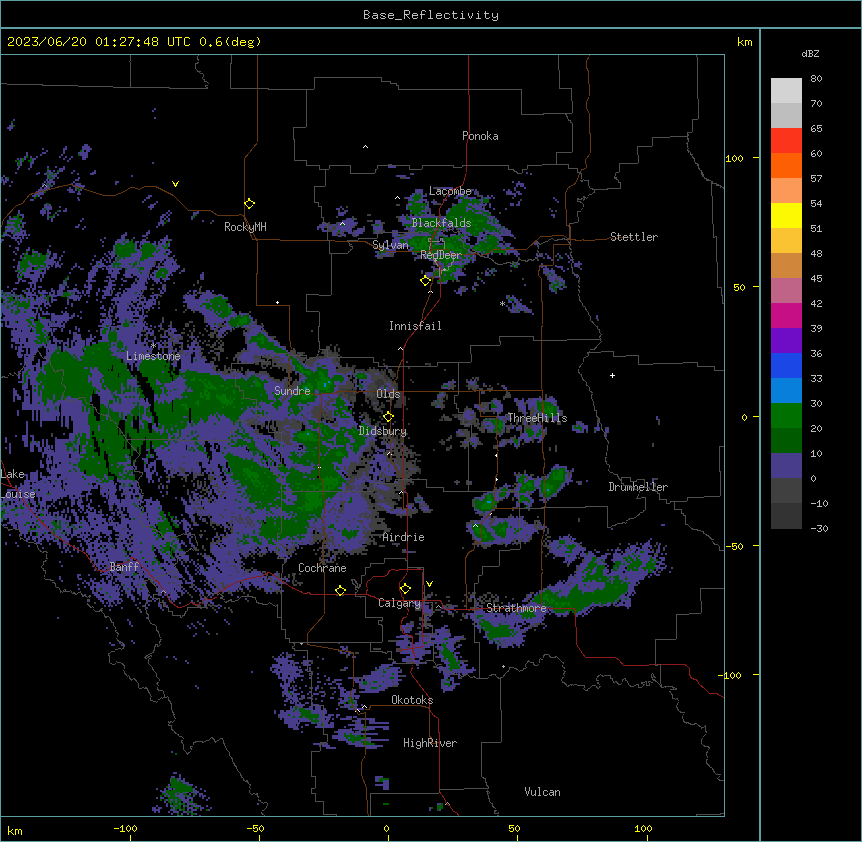Select the Strathmore label
862x842 pixels.
[x=516, y=608]
